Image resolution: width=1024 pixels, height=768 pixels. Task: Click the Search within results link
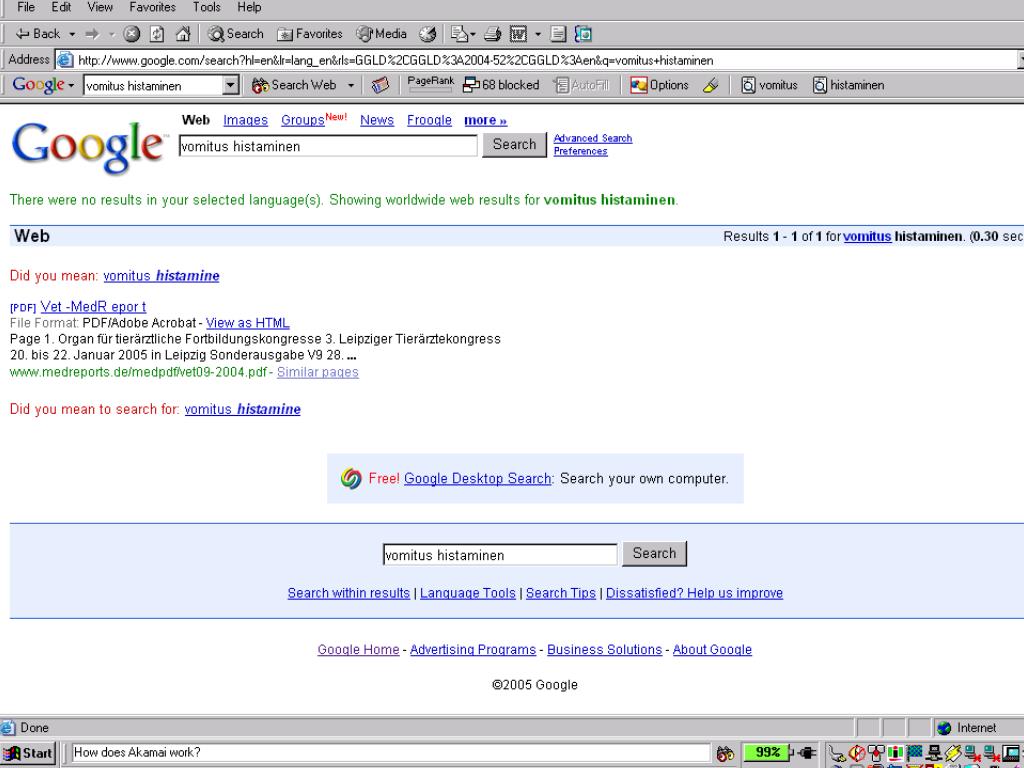tap(349, 593)
